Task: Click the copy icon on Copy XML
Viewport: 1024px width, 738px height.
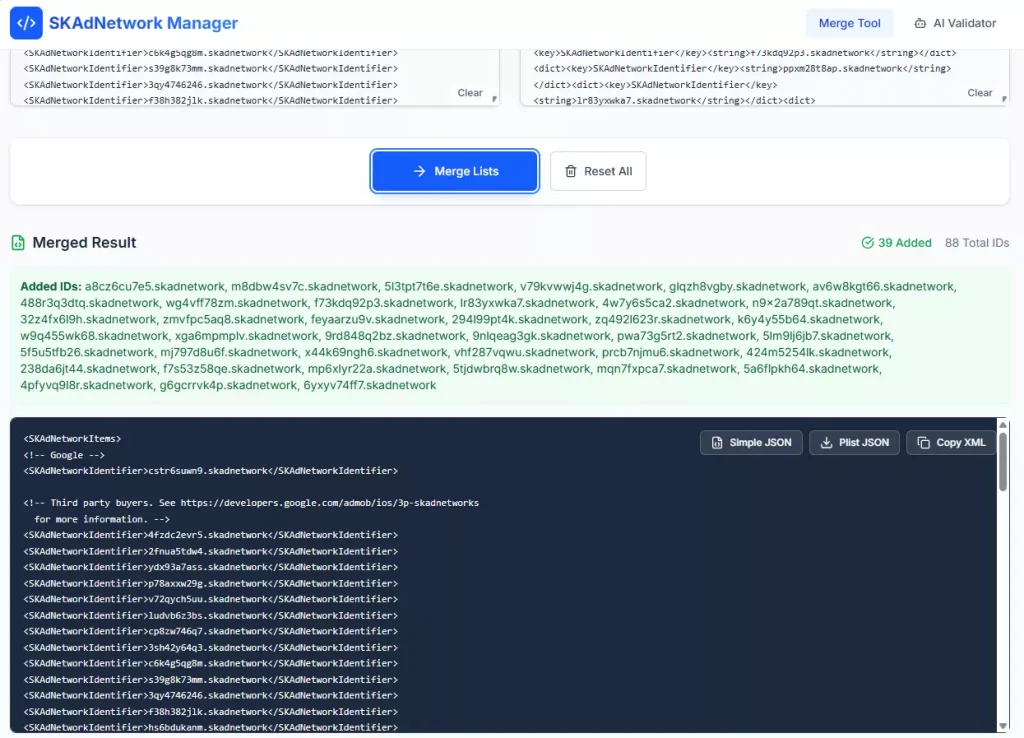Action: point(922,443)
